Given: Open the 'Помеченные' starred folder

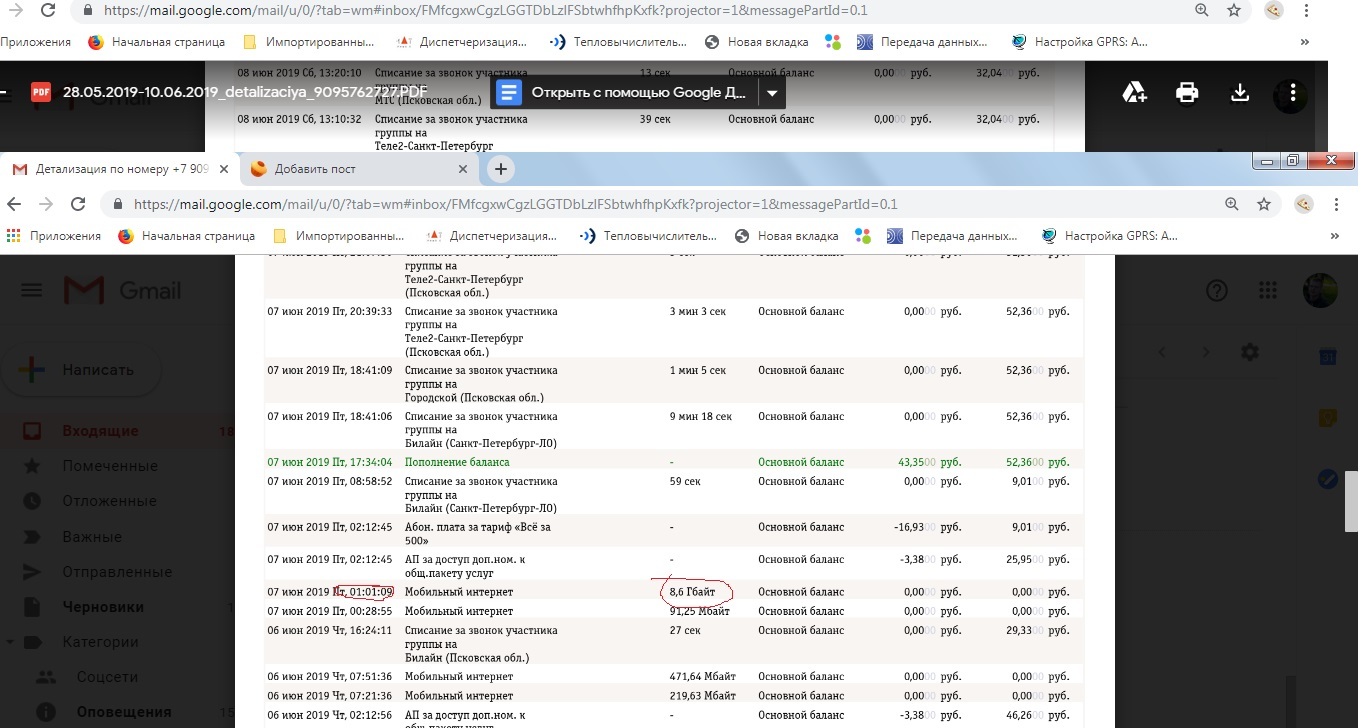Looking at the screenshot, I should (x=110, y=466).
